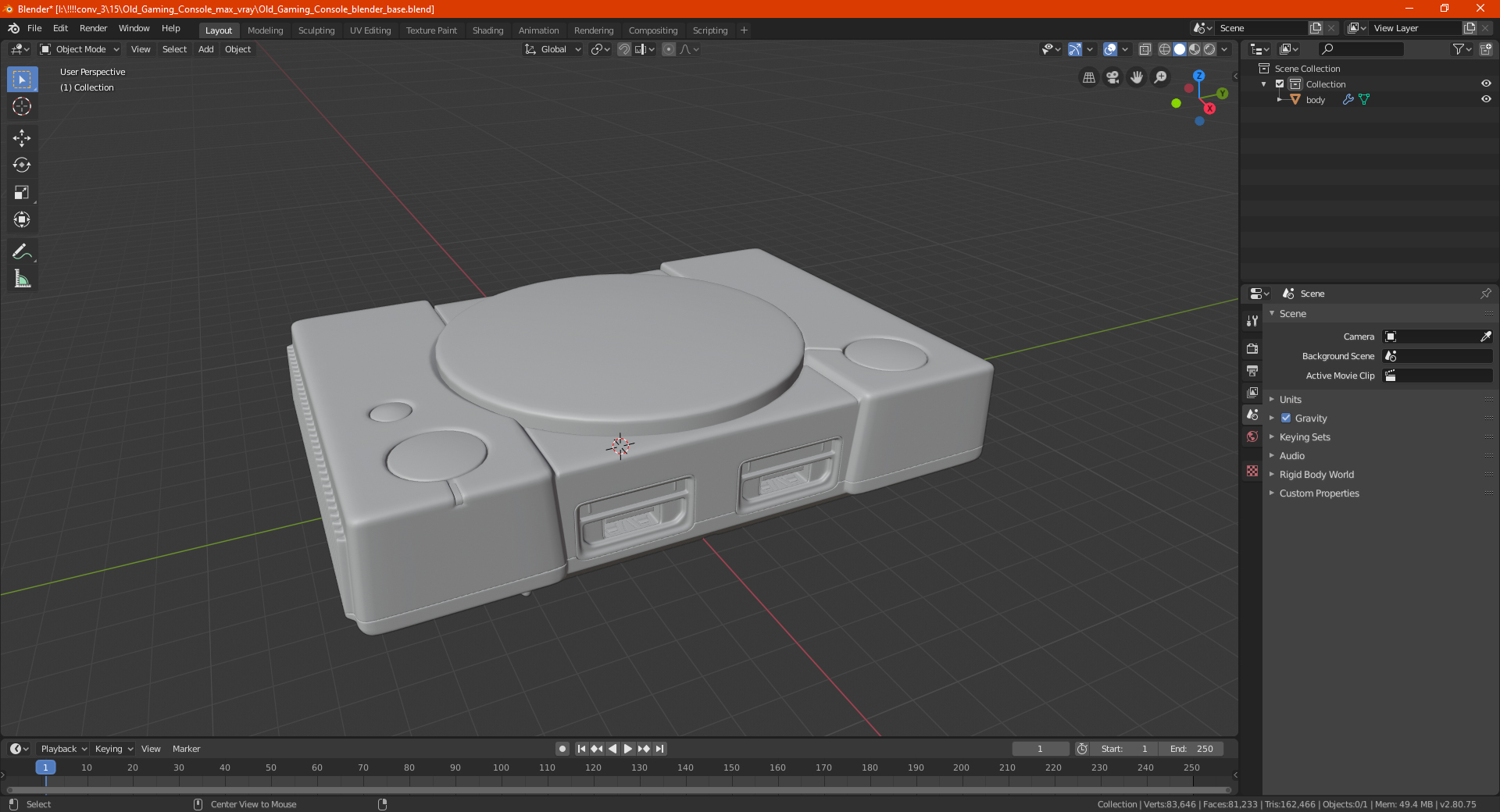The image size is (1500, 812).
Task: Toggle Collection exclude checkbox in outliner
Action: coord(1280,84)
